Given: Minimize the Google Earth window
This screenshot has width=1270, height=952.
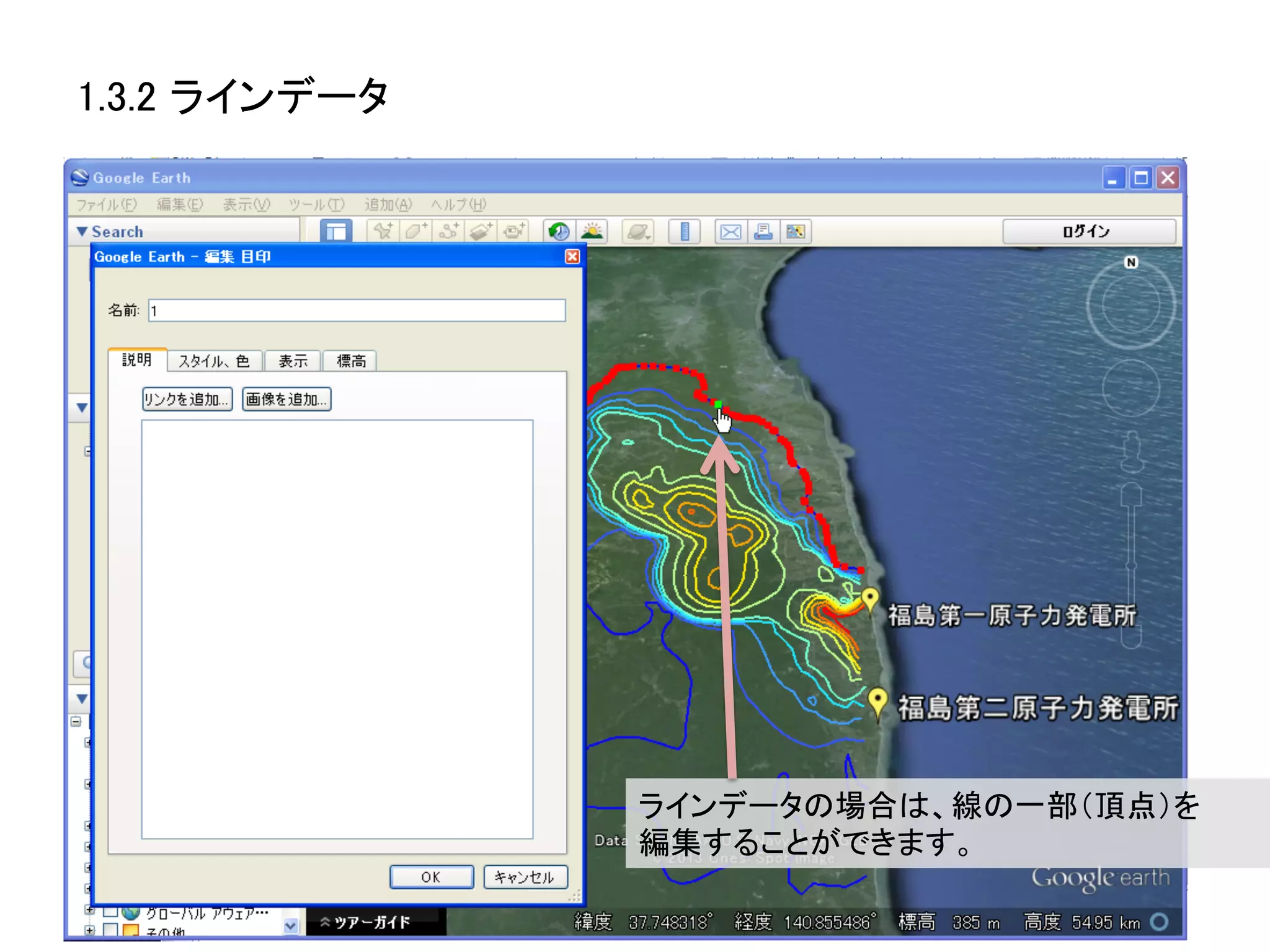Looking at the screenshot, I should pyautogui.click(x=1114, y=178).
